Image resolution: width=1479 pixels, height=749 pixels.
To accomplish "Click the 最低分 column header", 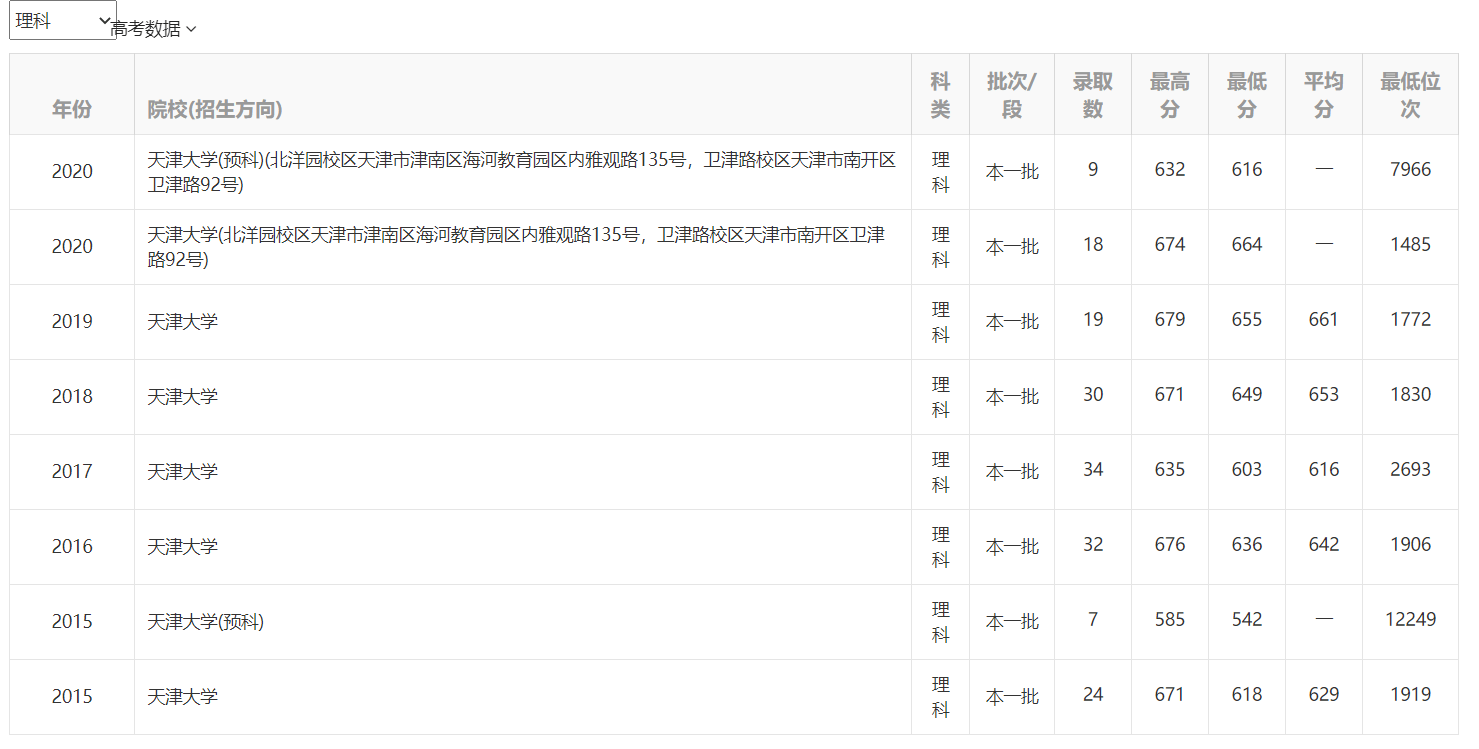I will tap(1247, 95).
